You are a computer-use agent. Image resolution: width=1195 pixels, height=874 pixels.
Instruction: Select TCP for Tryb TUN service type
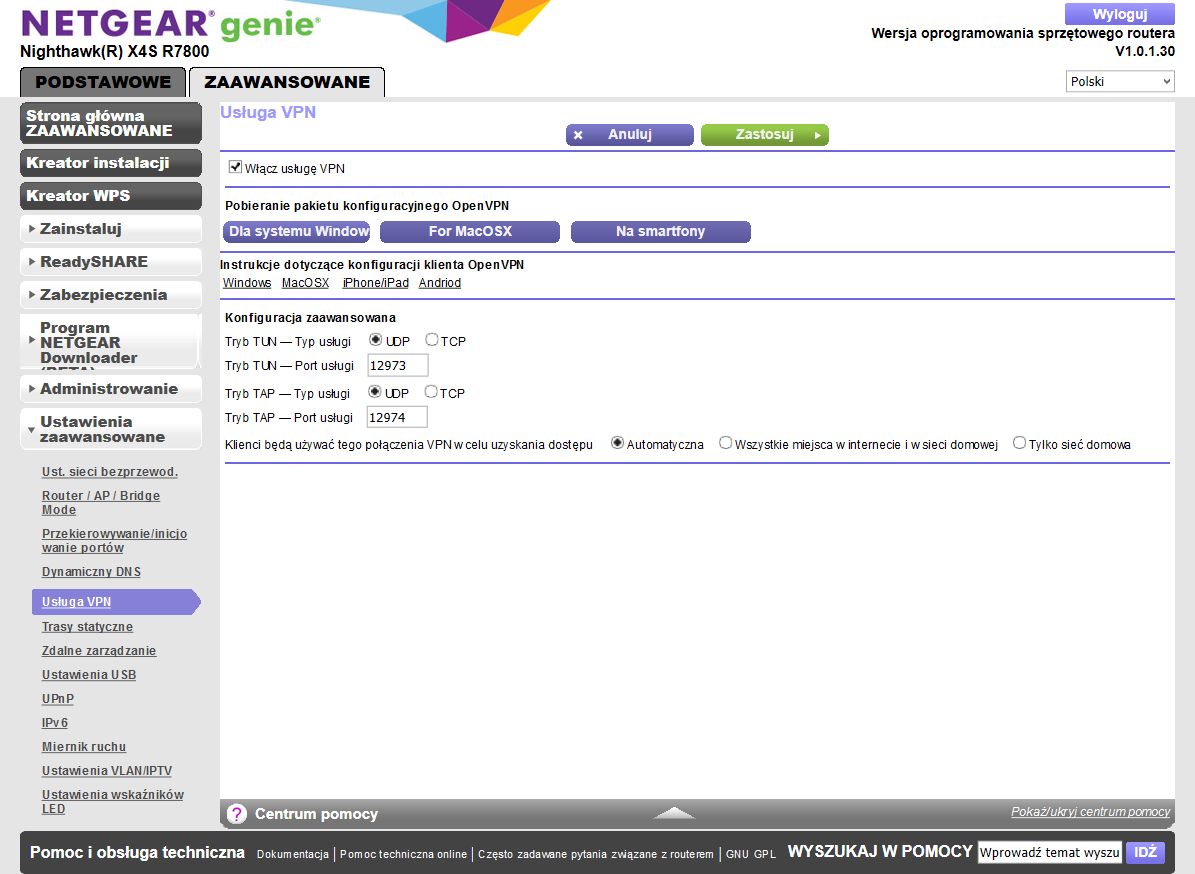pyautogui.click(x=431, y=340)
